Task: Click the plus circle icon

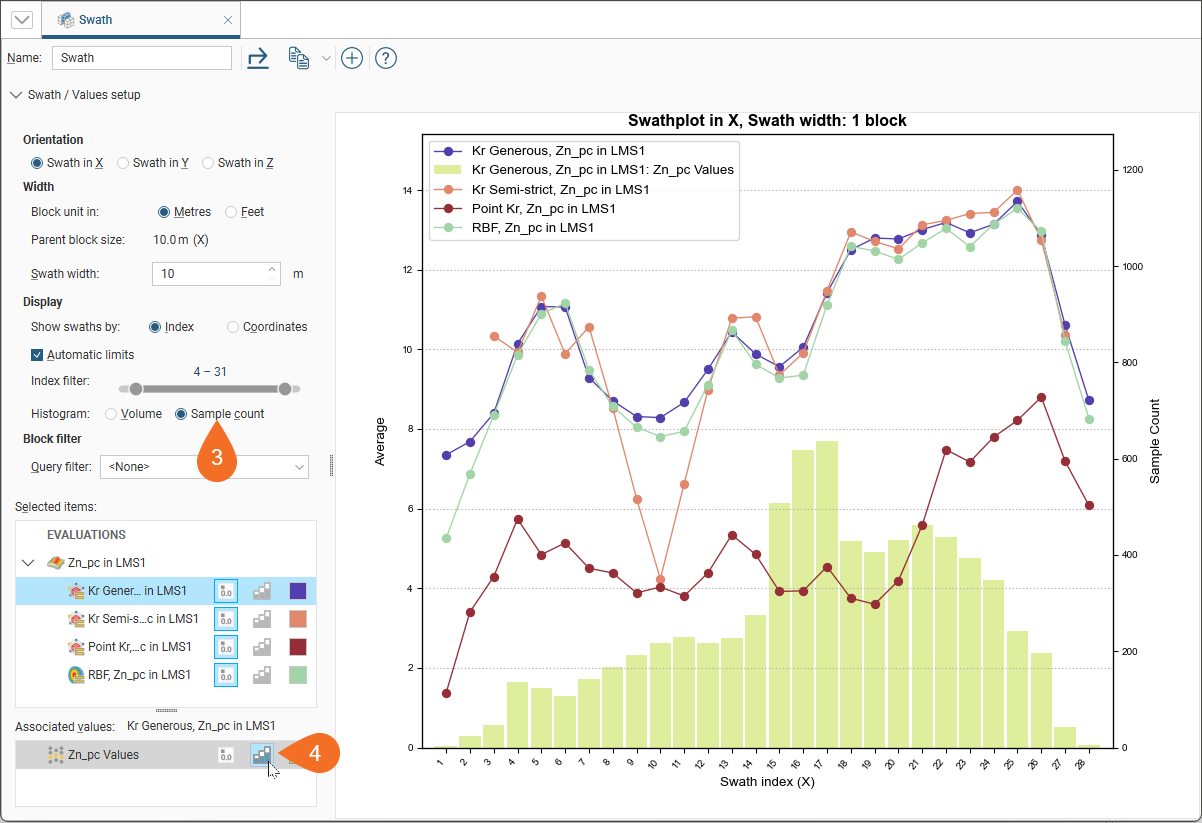Action: (x=351, y=58)
